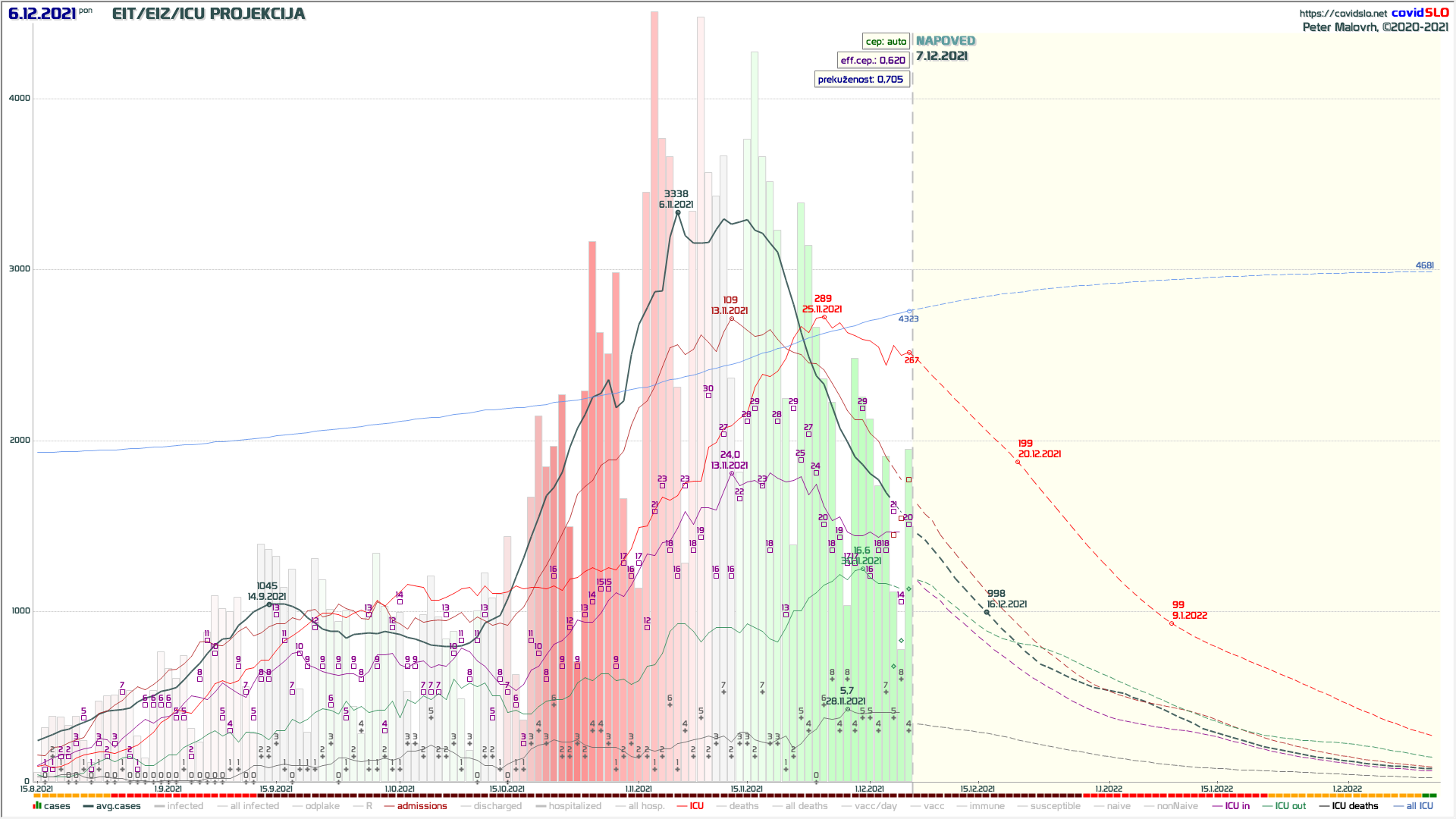The height and width of the screenshot is (819, 1456).
Task: Click the EIT/EIZ/ICU PROJEKCIJA title
Action: pos(209,14)
